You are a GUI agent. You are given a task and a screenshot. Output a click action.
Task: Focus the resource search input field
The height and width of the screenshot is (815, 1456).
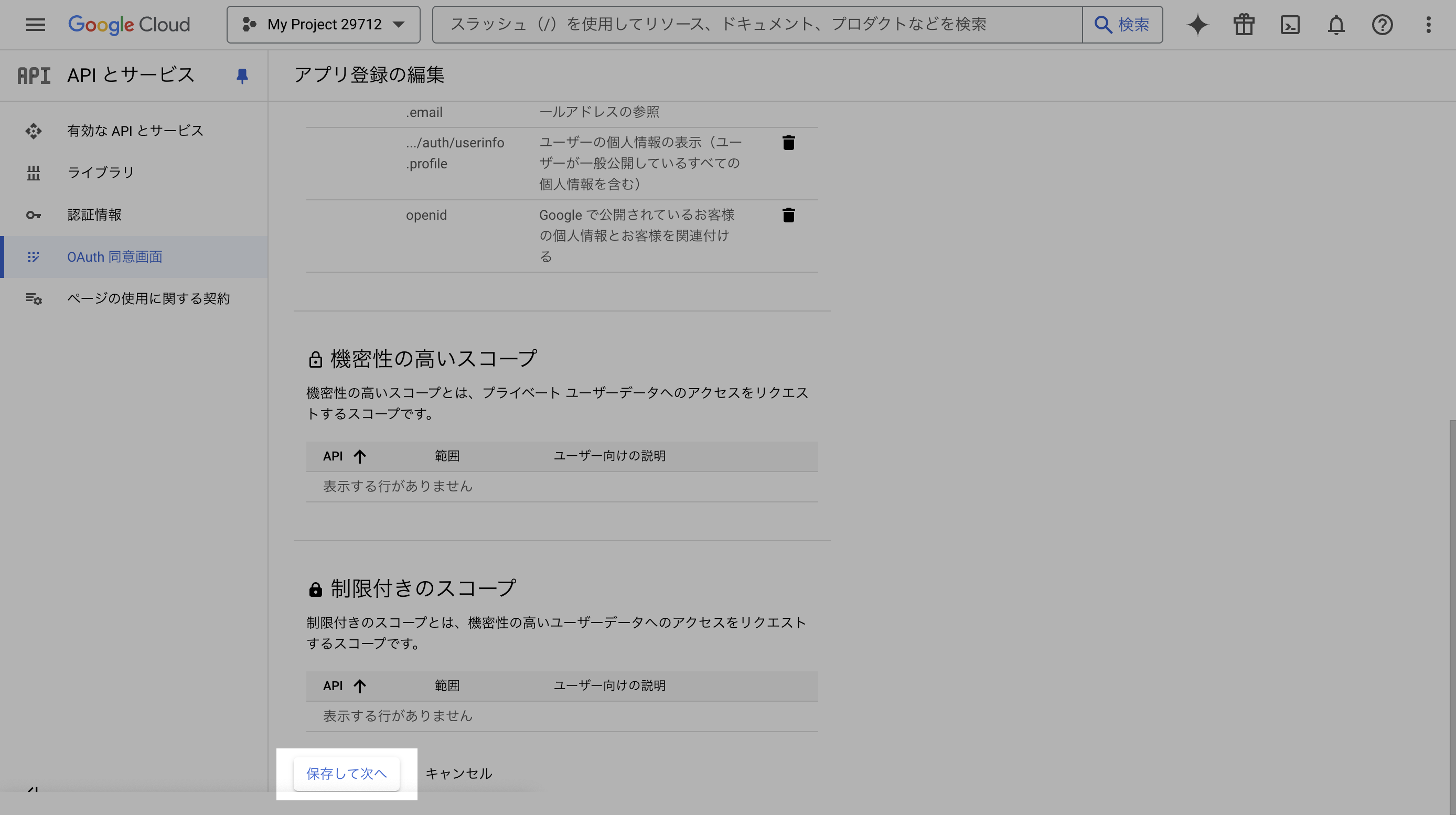tap(757, 24)
